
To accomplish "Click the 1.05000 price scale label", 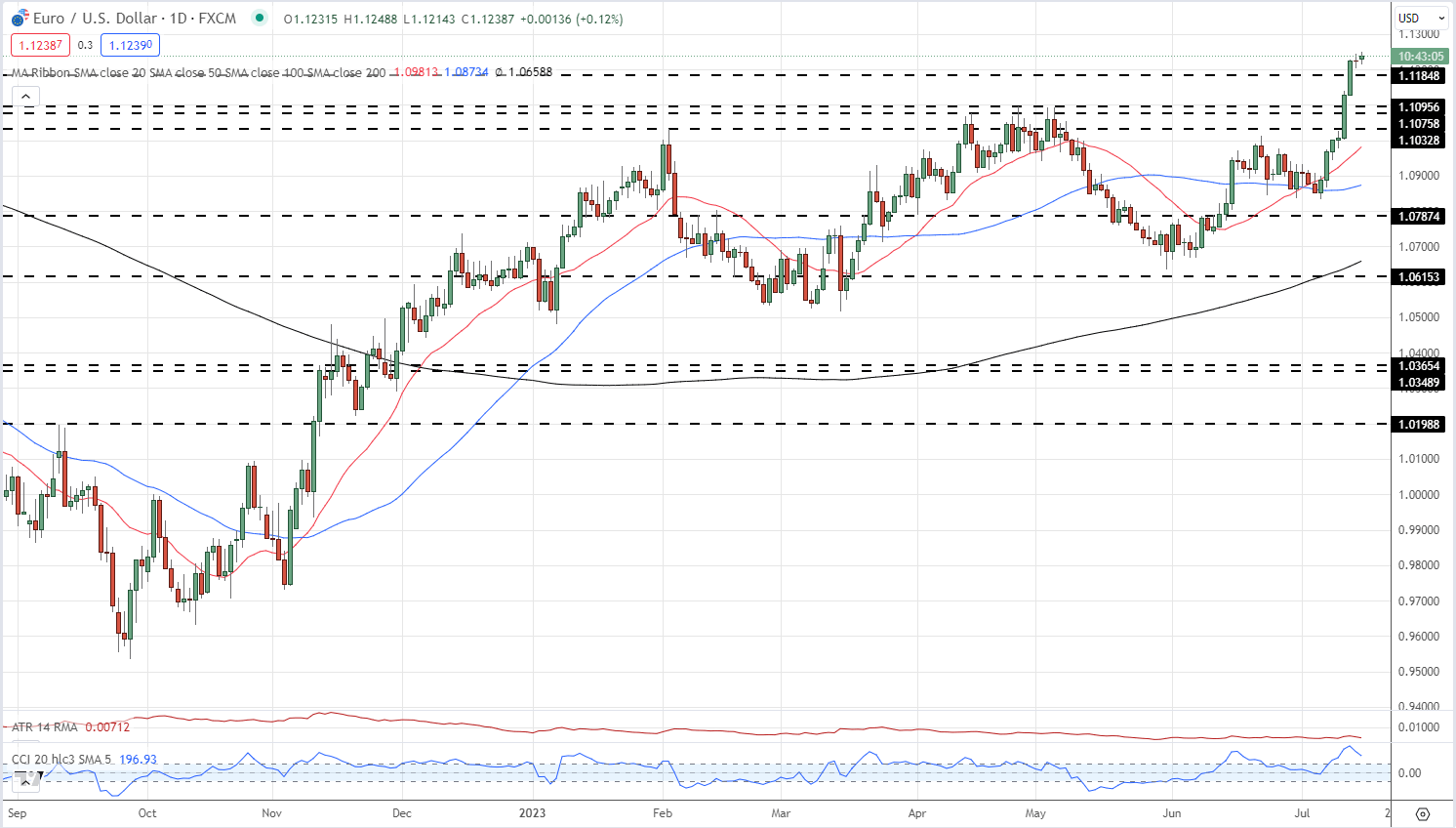I will [x=1419, y=317].
